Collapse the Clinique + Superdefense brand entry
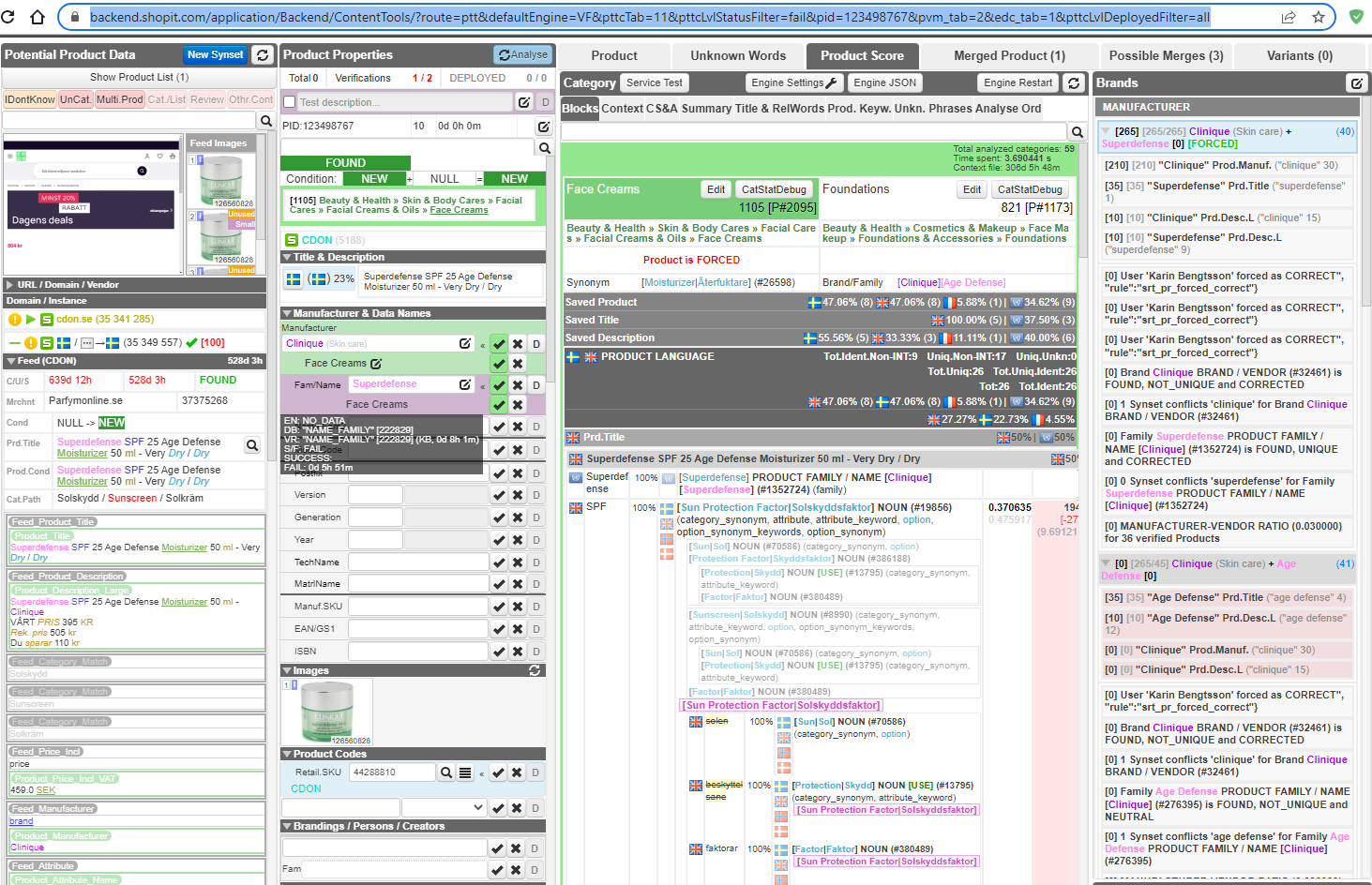This screenshot has height=885, width=1372. tap(1106, 131)
